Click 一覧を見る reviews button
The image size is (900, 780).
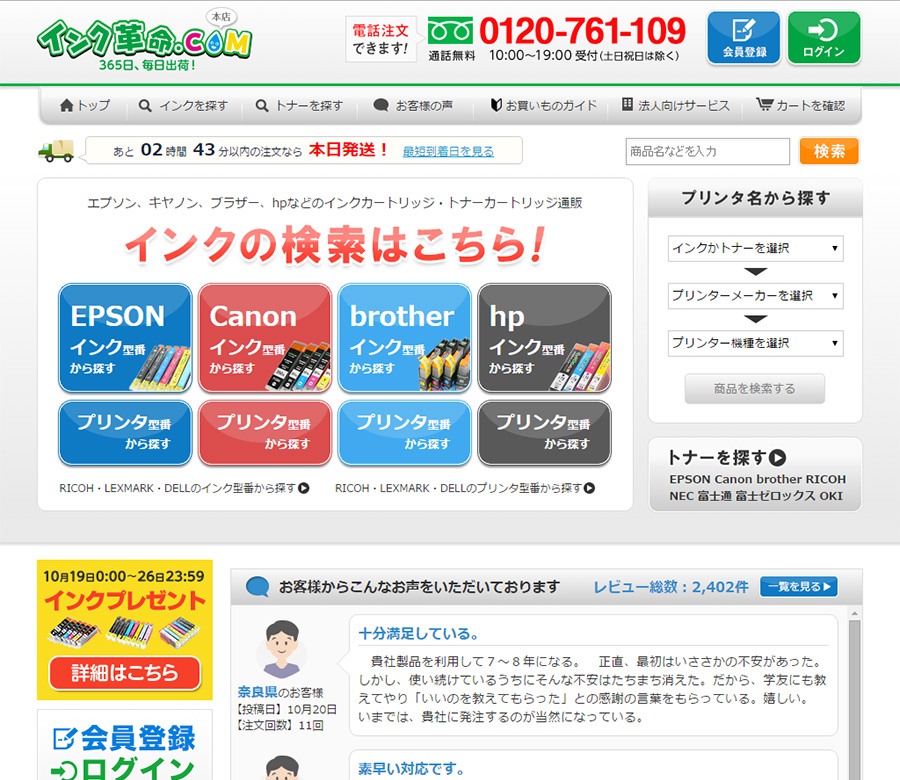799,587
